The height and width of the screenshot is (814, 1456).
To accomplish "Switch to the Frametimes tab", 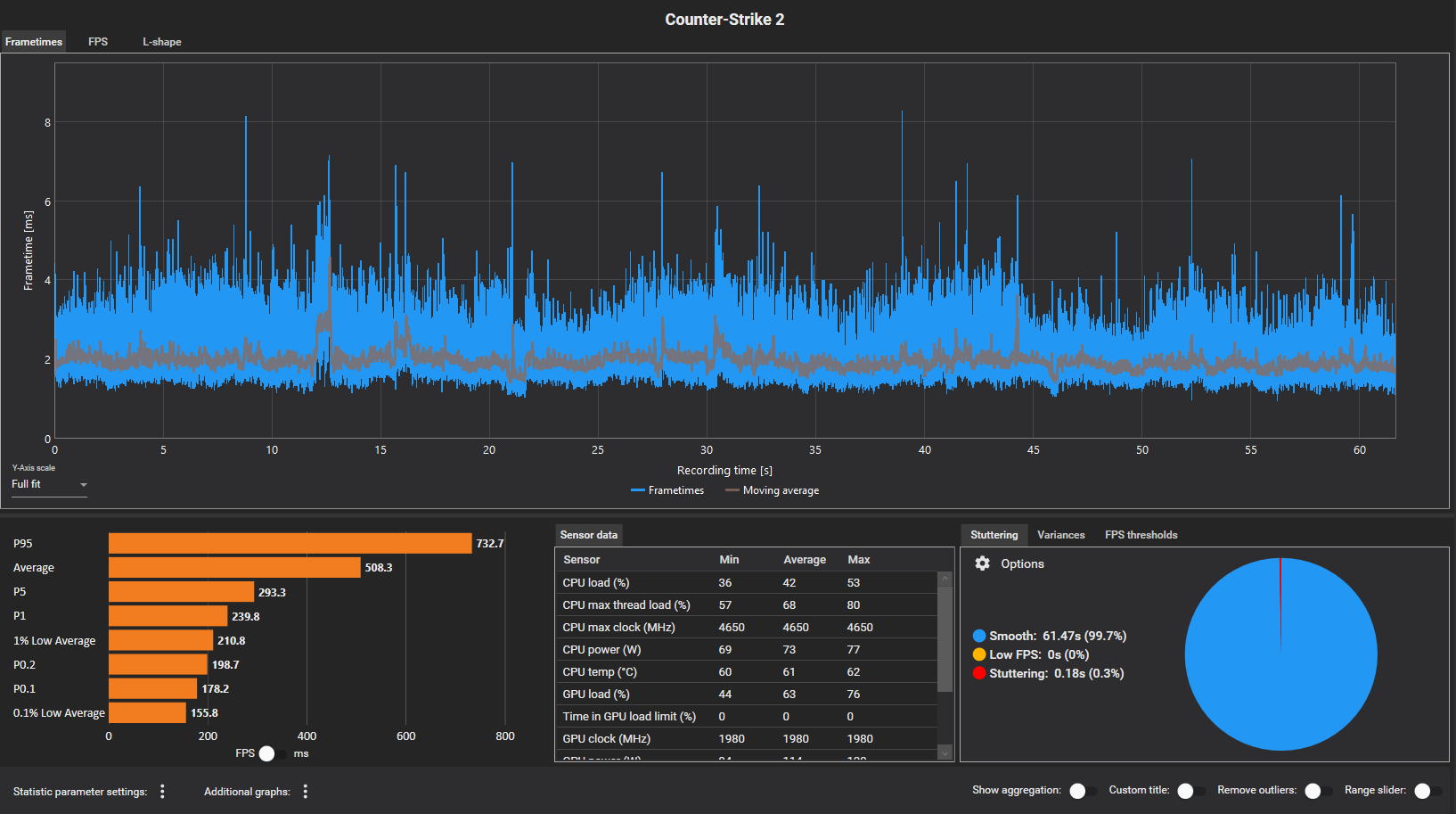I will 34,42.
